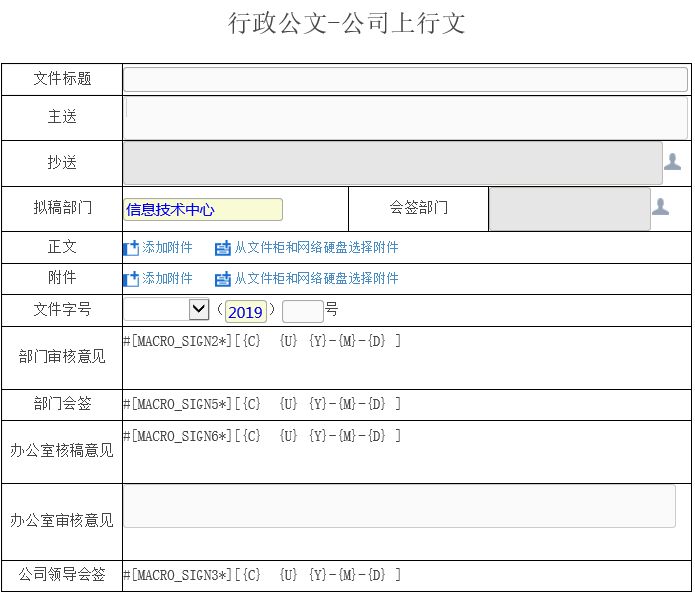Click the gray 会签部门 box
This screenshot has height=592, width=695.
point(569,208)
